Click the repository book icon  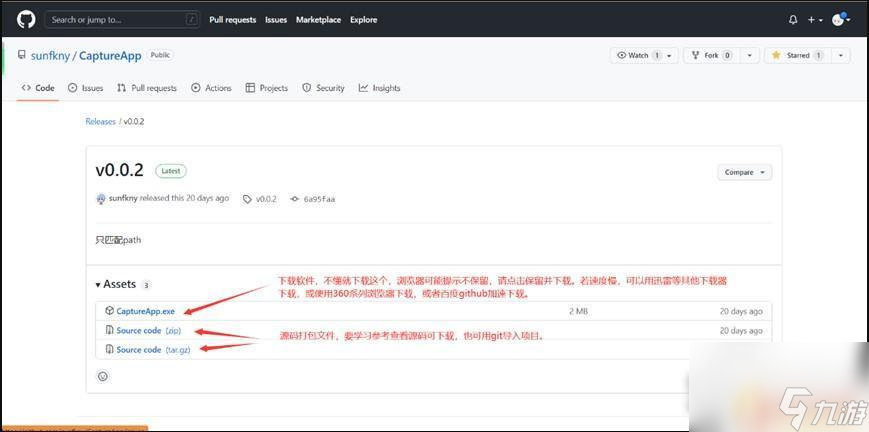click(22, 55)
